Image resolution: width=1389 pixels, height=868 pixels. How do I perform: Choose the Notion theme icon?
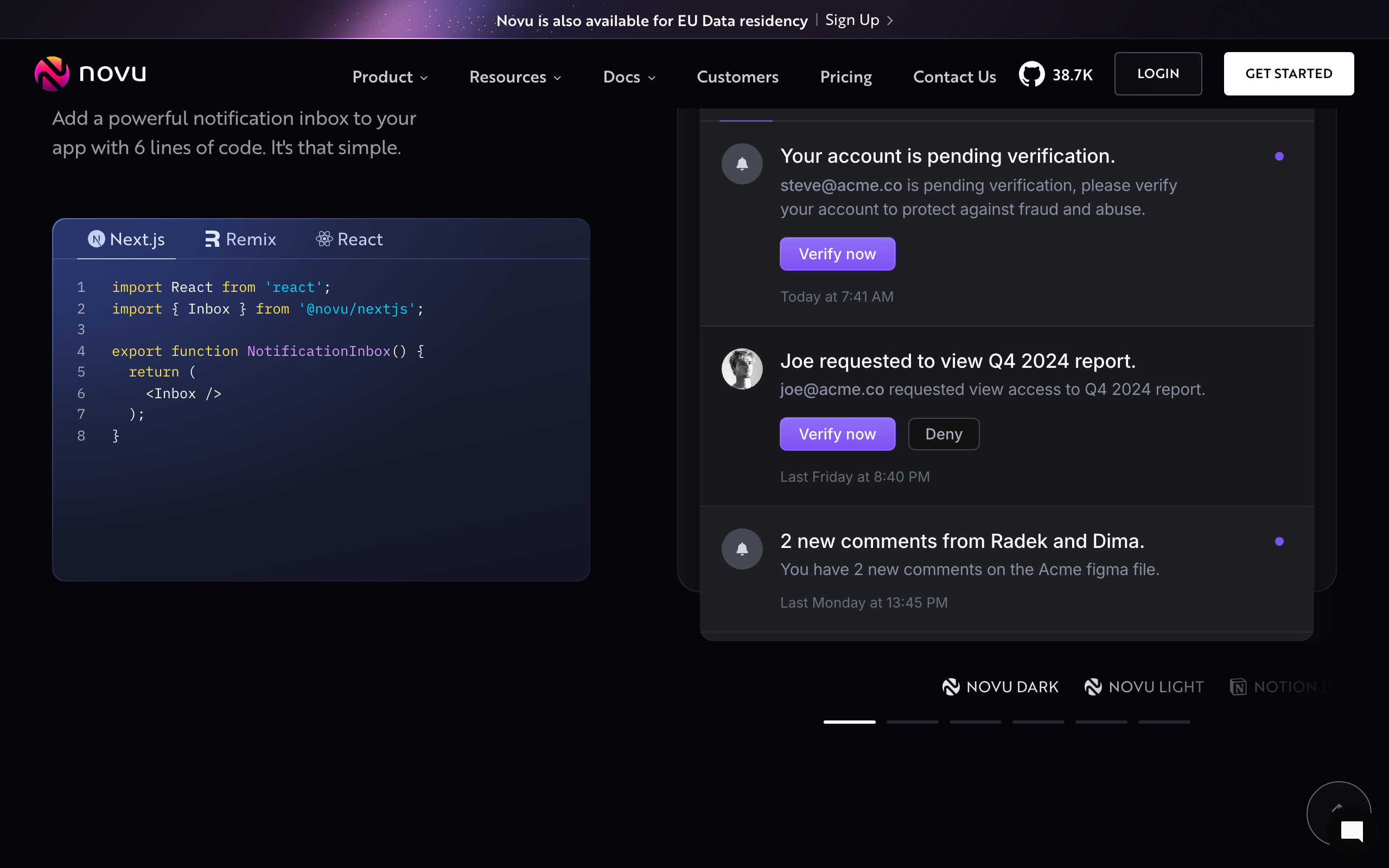pyautogui.click(x=1238, y=687)
